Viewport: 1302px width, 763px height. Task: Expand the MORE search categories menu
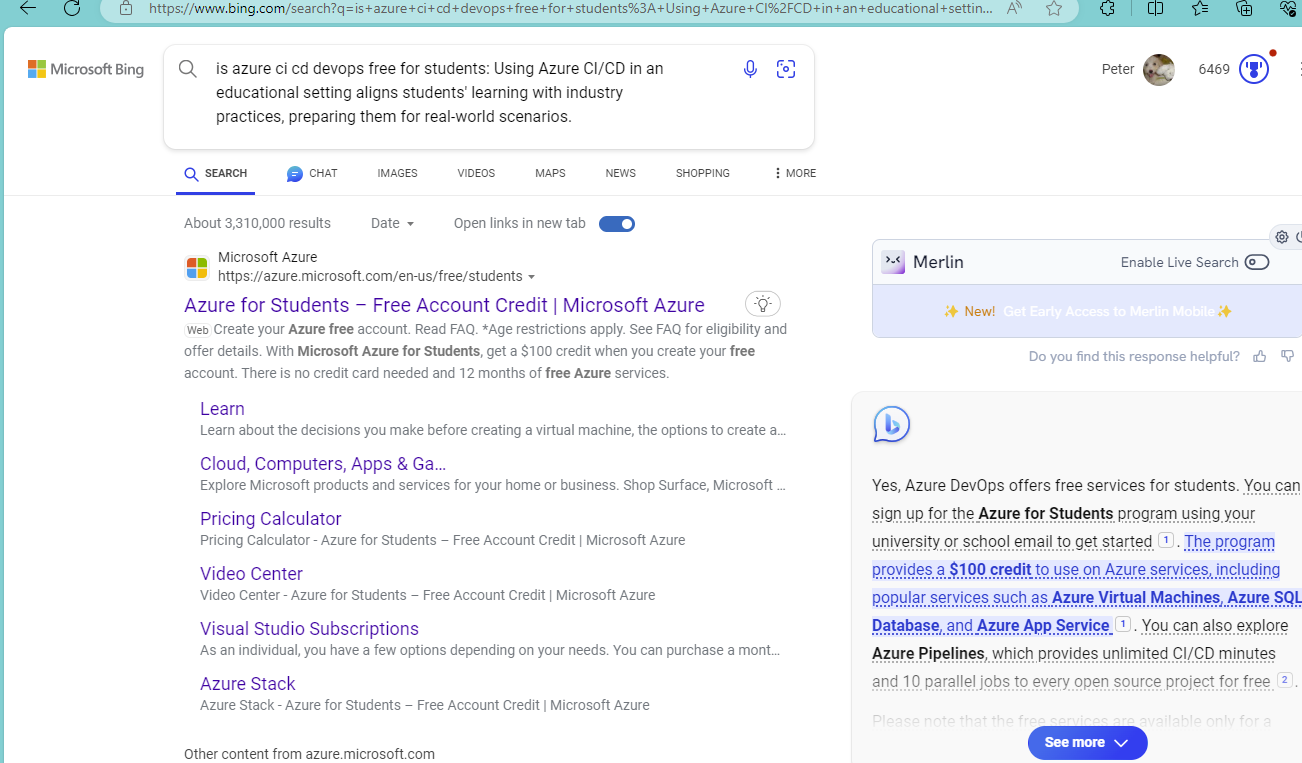pyautogui.click(x=794, y=173)
